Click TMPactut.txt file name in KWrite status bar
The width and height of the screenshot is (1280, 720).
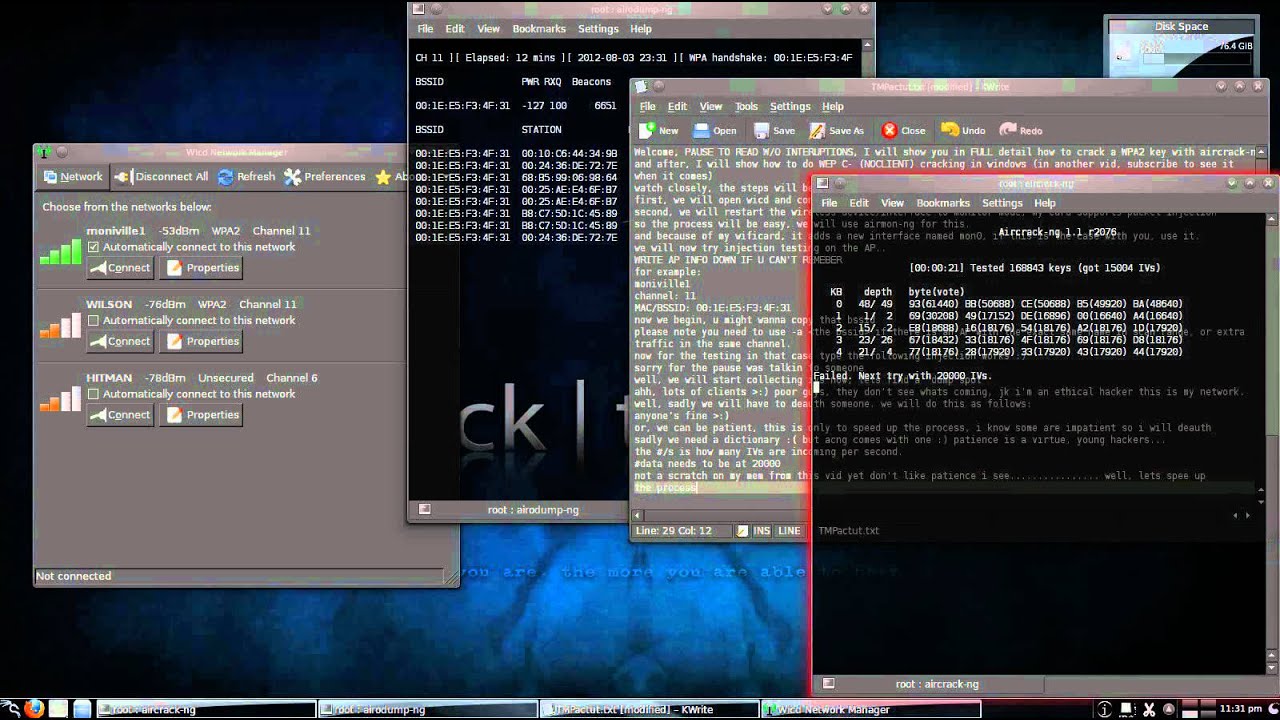pyautogui.click(x=848, y=530)
